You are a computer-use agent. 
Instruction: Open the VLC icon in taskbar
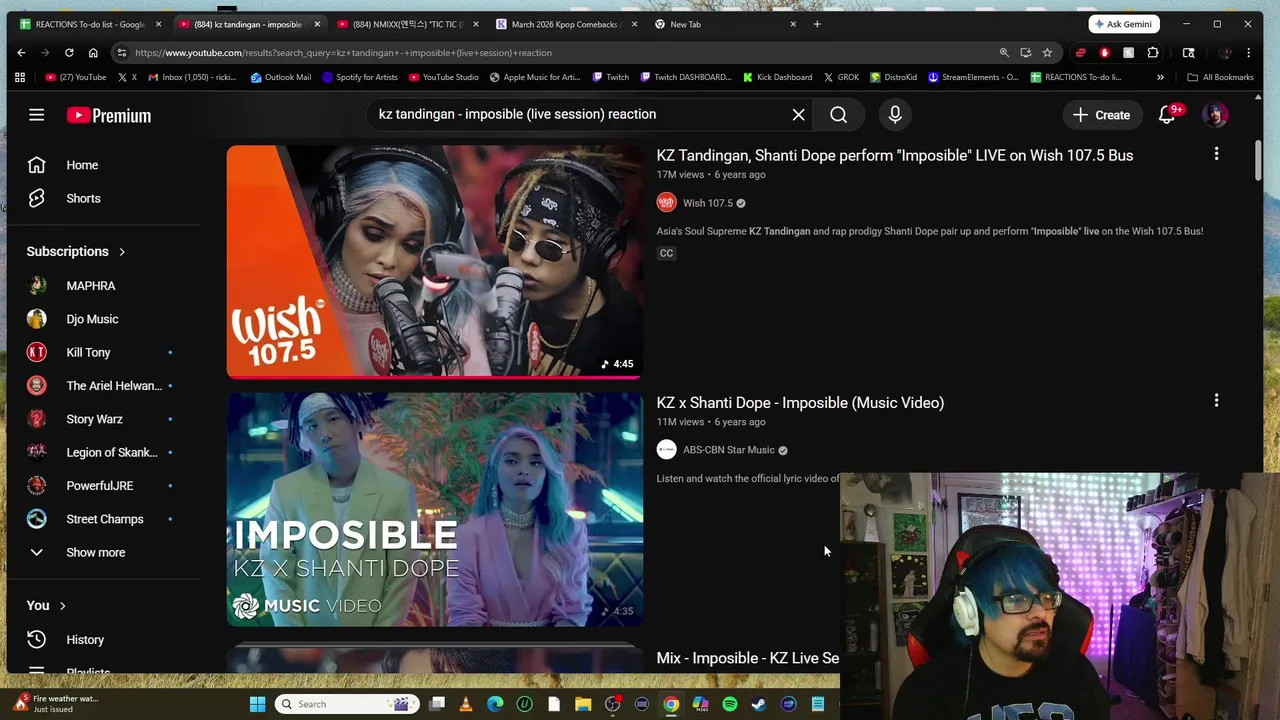tap(465, 704)
